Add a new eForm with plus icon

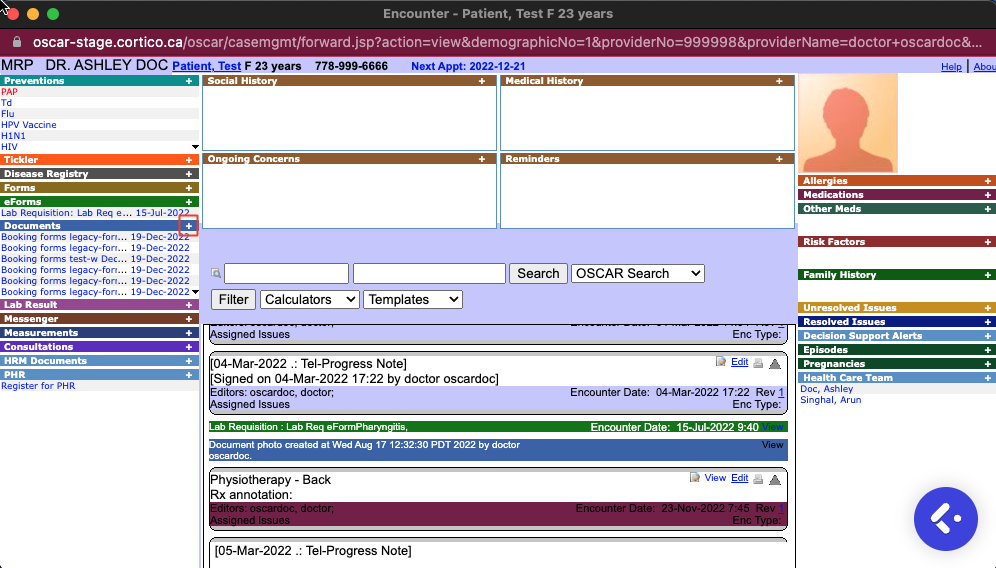pyautogui.click(x=189, y=201)
